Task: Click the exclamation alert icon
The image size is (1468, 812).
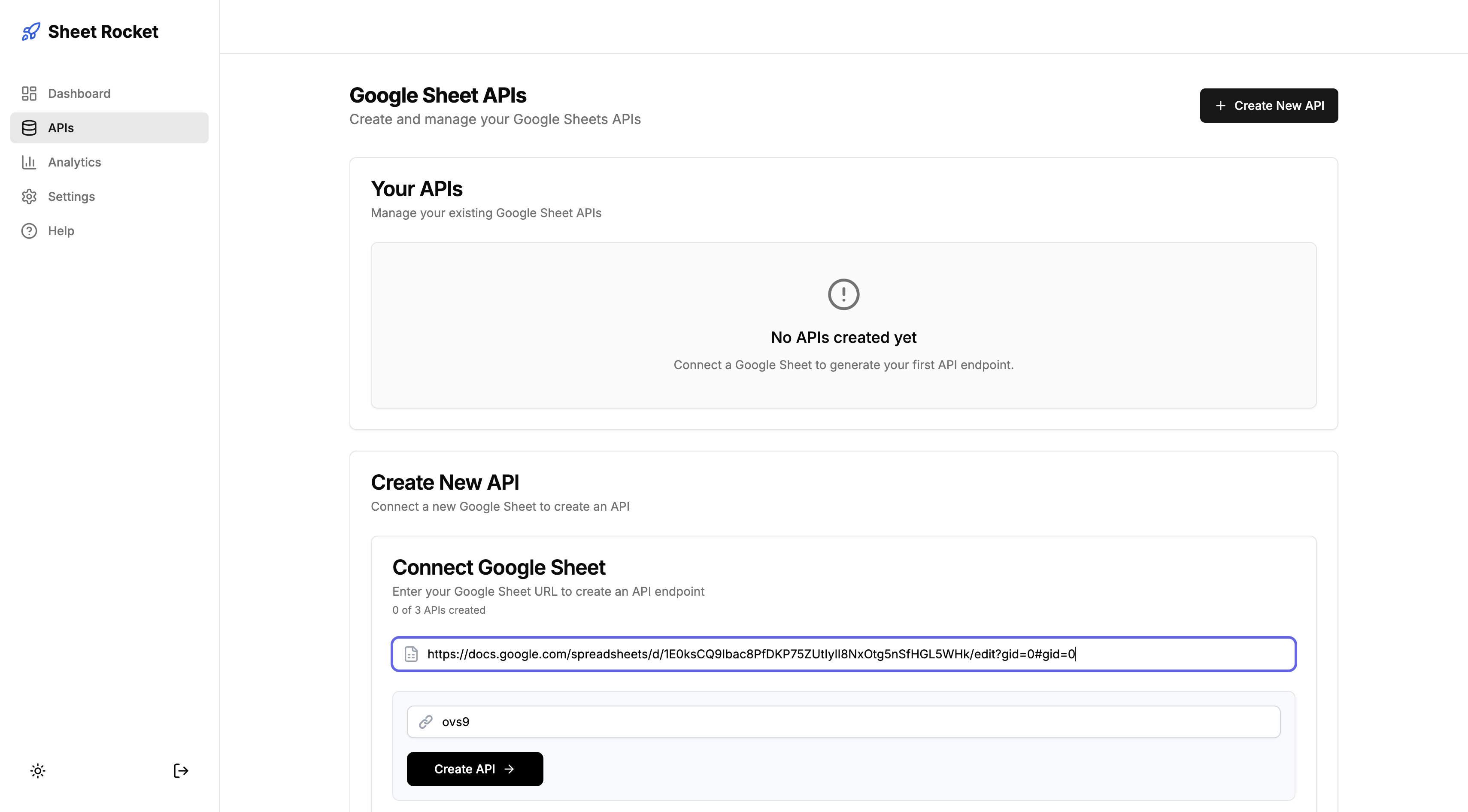Action: point(843,294)
